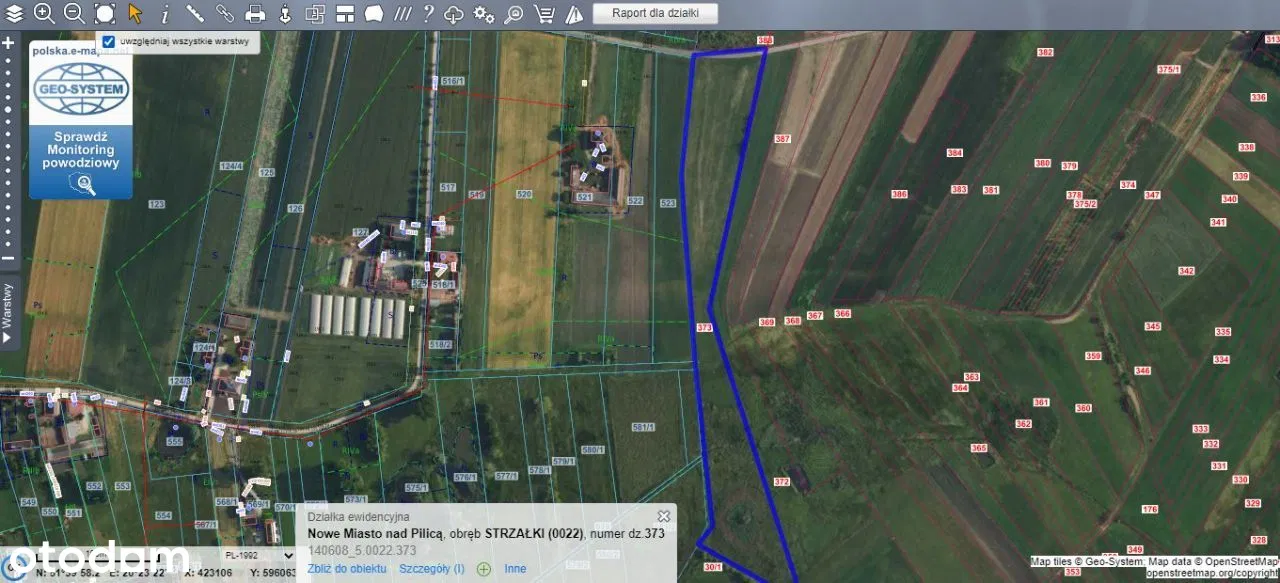Open the PL-1992 coordinate system dropdown
Image resolution: width=1280 pixels, height=583 pixels.
point(257,555)
